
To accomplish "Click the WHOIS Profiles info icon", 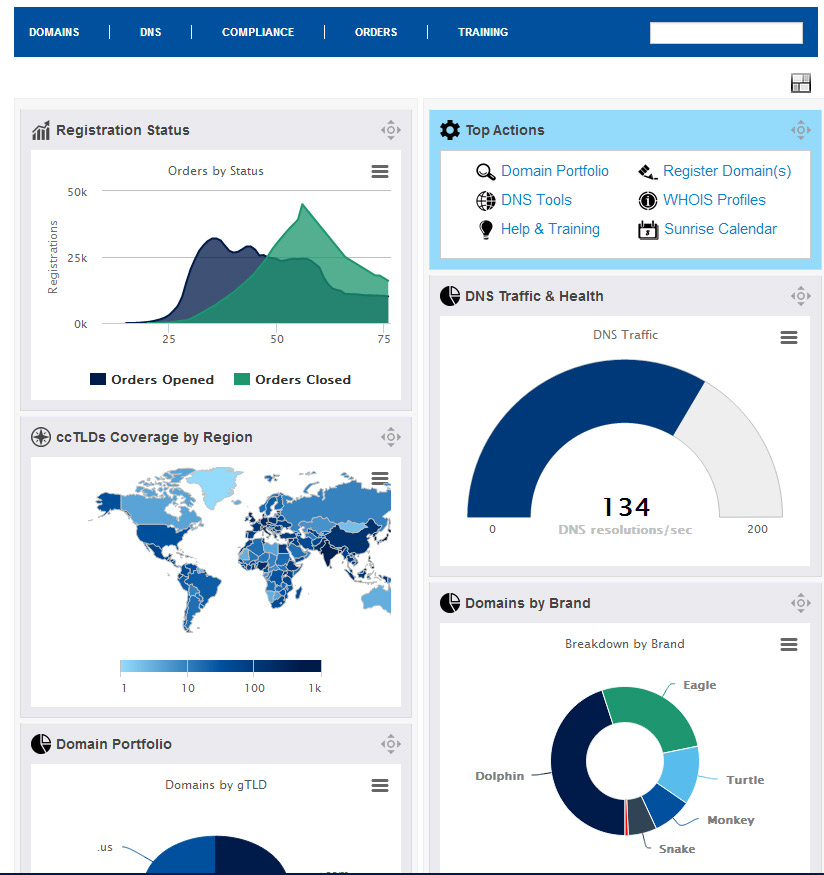I will click(648, 200).
